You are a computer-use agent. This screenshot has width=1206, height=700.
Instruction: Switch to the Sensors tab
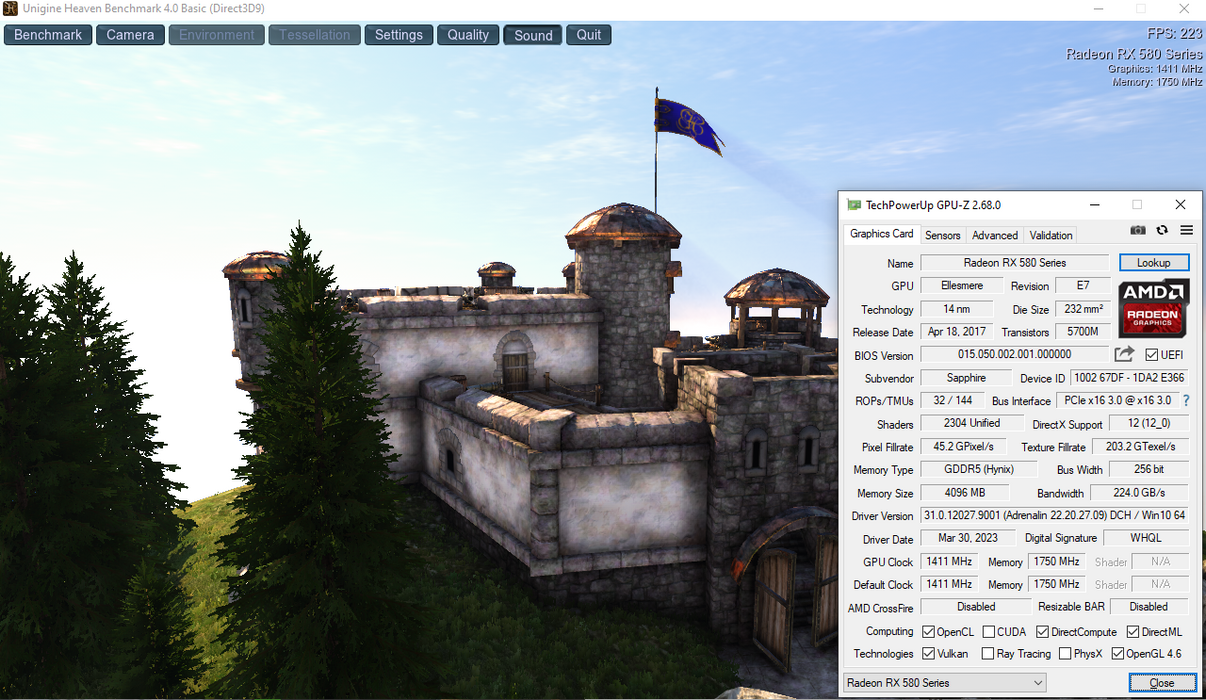click(x=942, y=235)
